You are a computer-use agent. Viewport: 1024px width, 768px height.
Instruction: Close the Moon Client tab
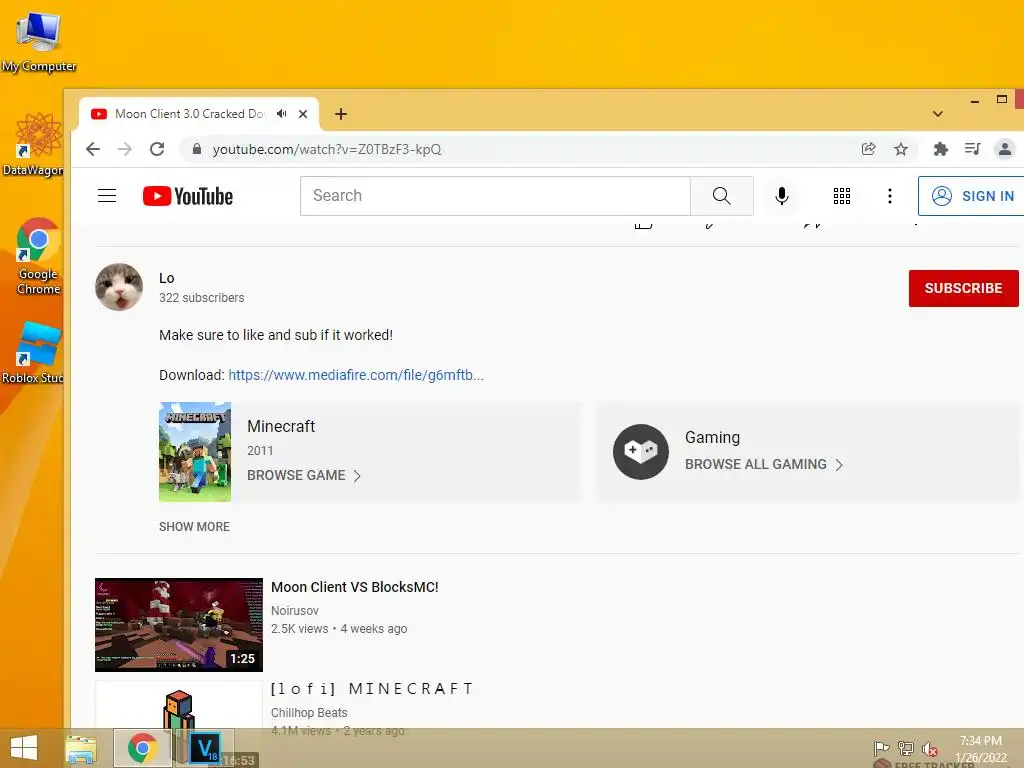(303, 114)
